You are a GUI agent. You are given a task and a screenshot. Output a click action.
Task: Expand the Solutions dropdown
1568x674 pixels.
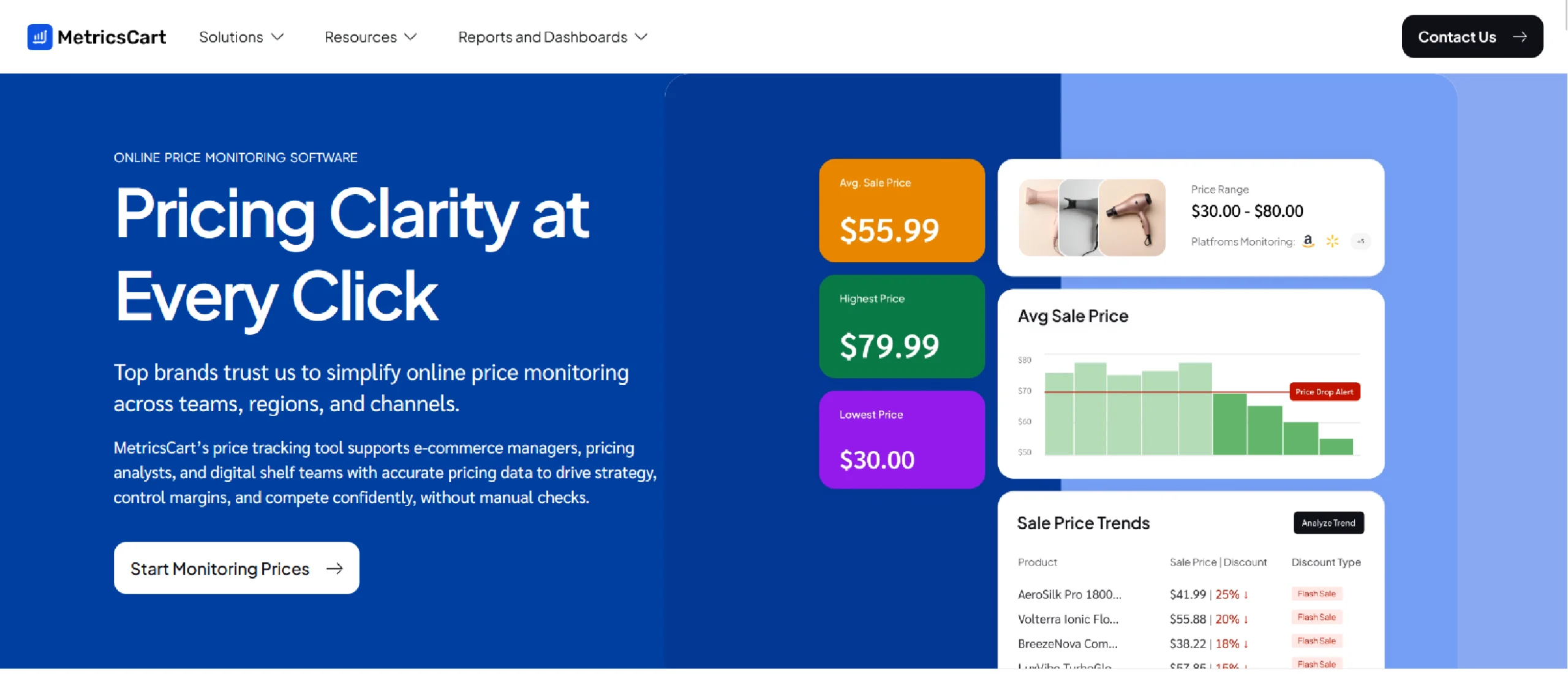coord(241,37)
